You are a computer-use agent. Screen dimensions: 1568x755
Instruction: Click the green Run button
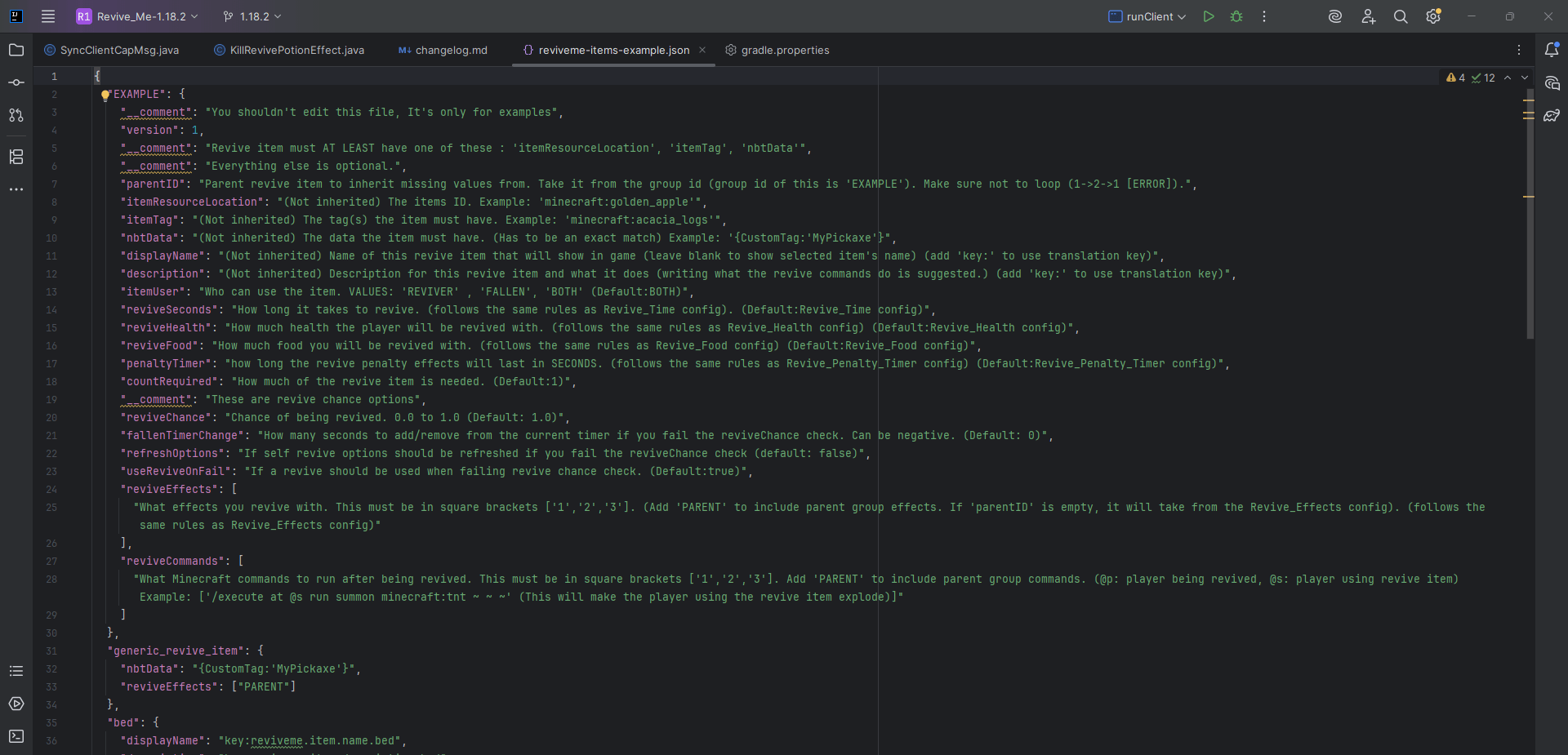click(1209, 16)
